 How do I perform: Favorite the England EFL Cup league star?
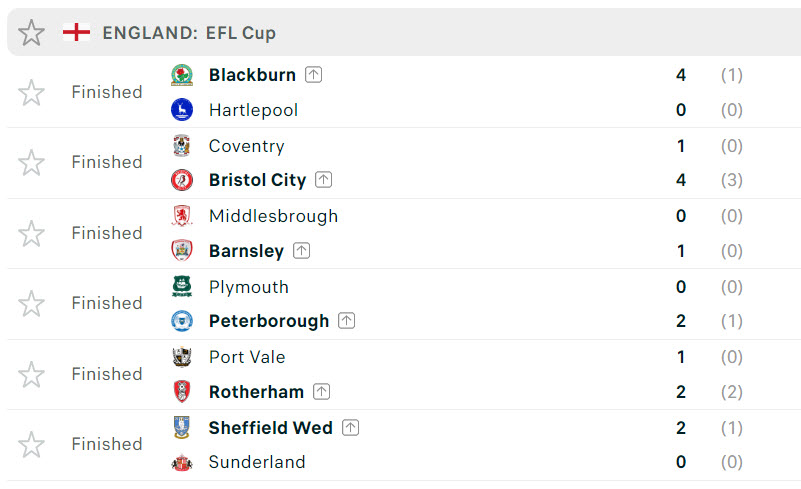point(31,33)
